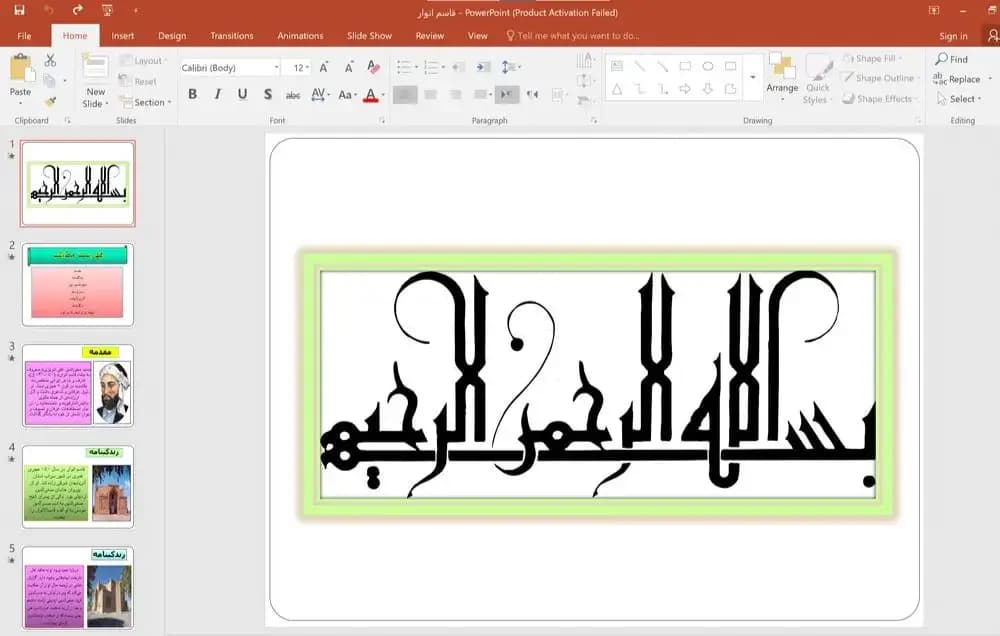The width and height of the screenshot is (1000, 636).
Task: Click the Paste clipboard icon
Action: [21, 68]
